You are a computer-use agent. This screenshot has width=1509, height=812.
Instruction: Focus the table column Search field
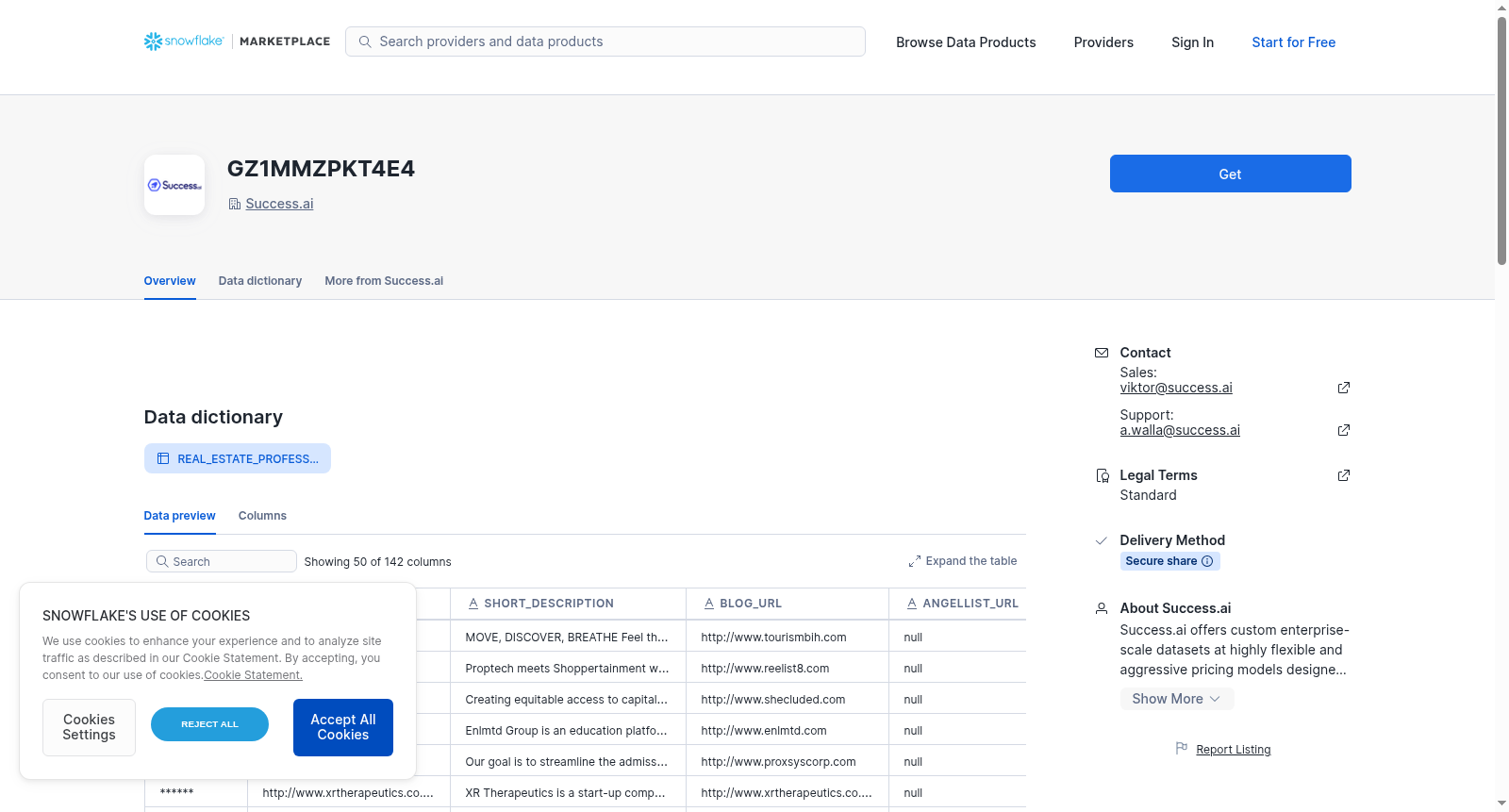click(222, 561)
